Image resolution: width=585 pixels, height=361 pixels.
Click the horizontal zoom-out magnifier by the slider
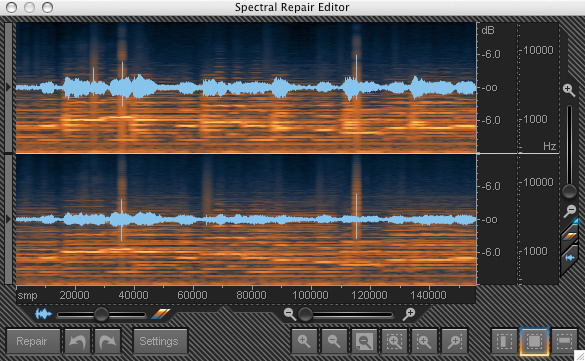point(290,314)
